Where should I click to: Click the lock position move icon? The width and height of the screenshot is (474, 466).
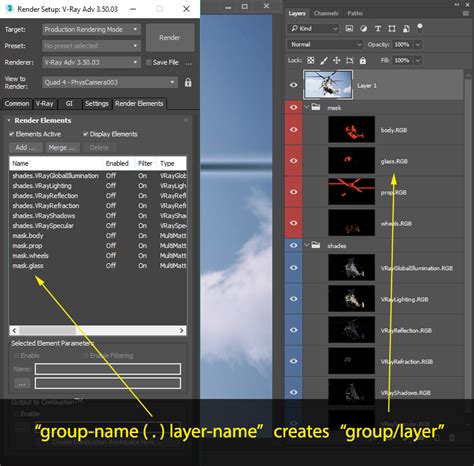click(337, 60)
